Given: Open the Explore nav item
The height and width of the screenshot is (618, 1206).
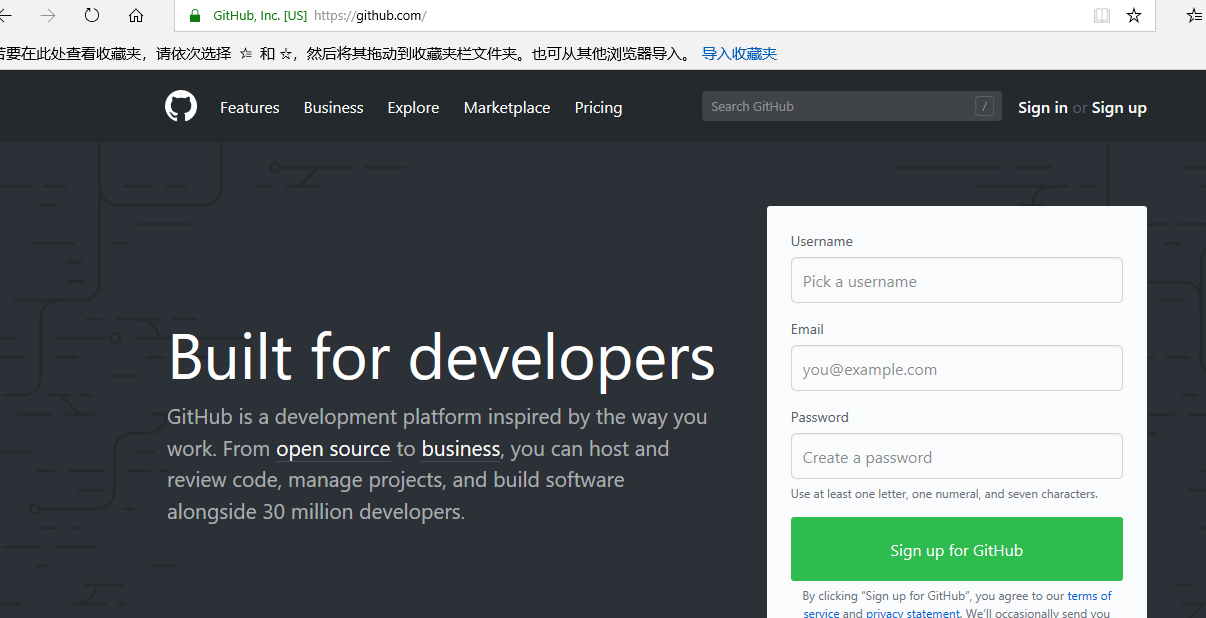Looking at the screenshot, I should pos(413,107).
